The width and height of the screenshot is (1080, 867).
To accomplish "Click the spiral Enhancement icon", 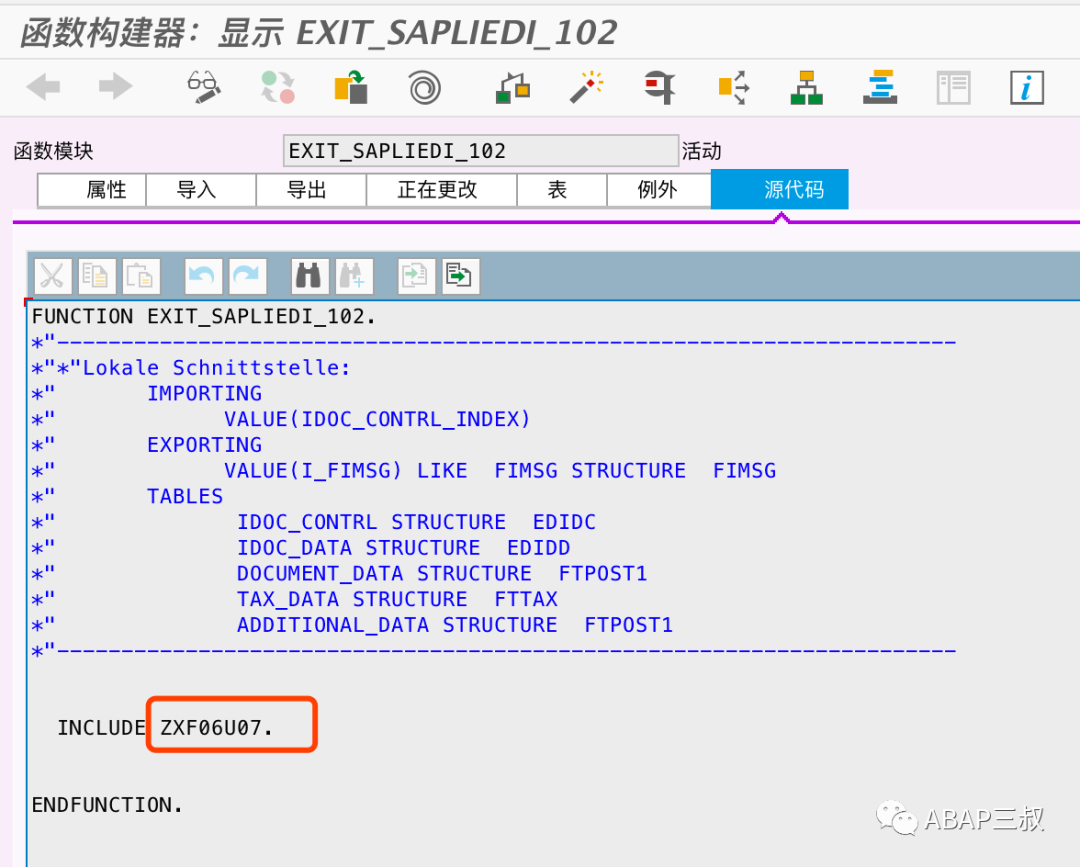I will [x=425, y=87].
